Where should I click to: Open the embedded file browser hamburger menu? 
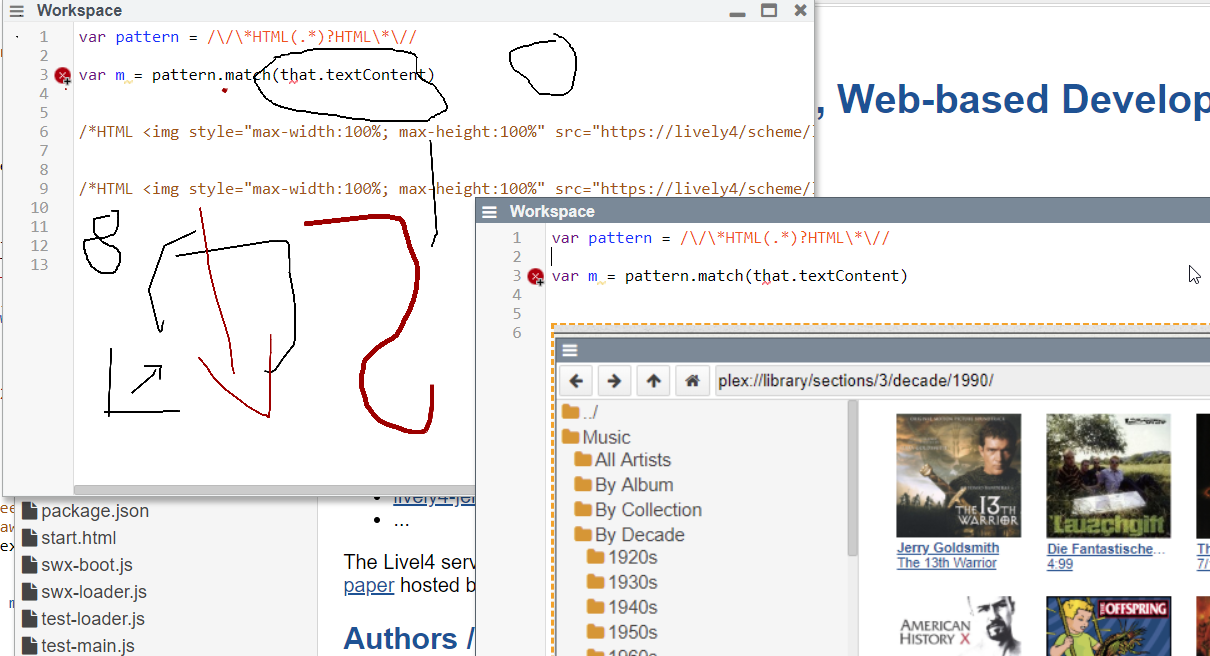pyautogui.click(x=570, y=350)
